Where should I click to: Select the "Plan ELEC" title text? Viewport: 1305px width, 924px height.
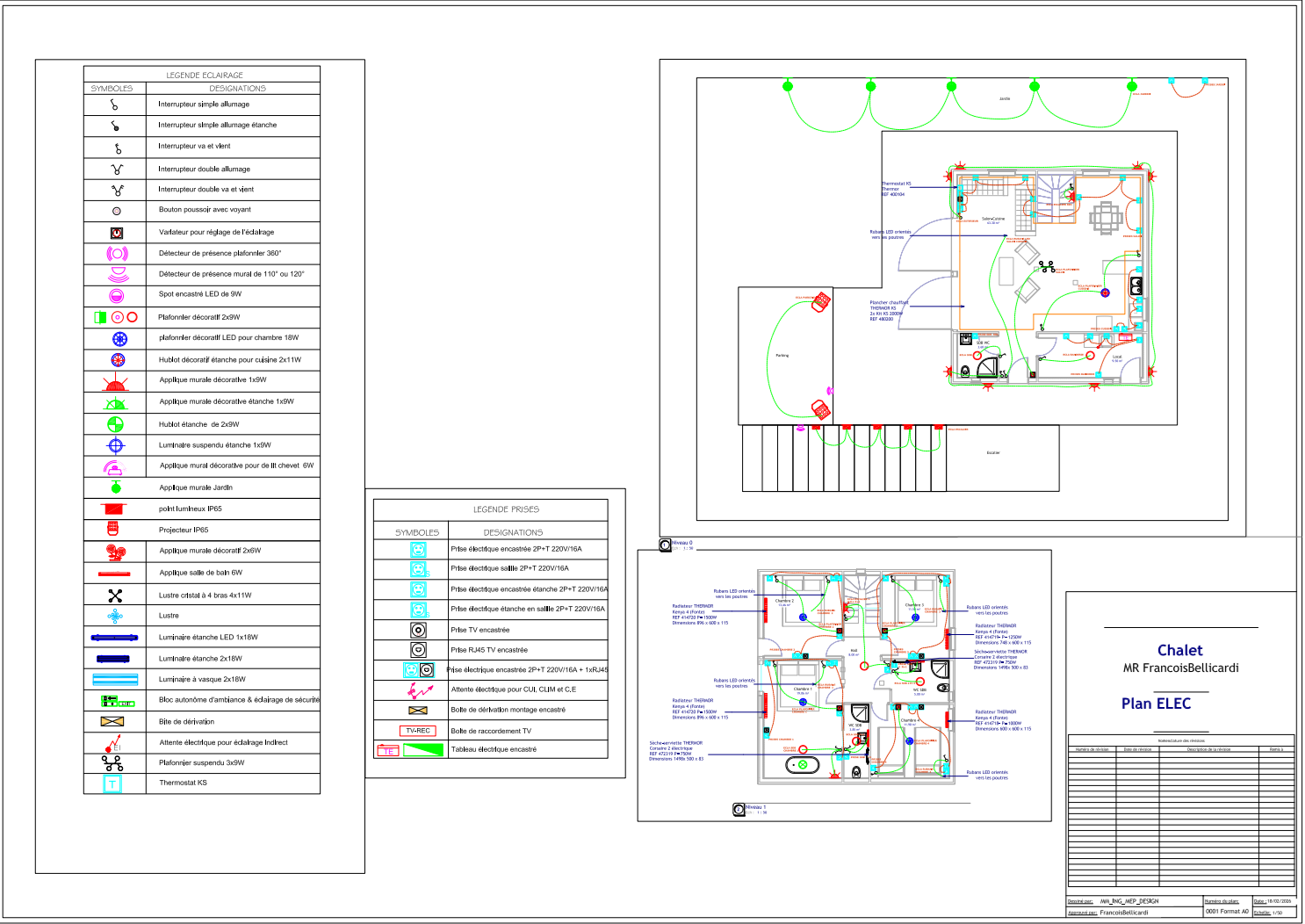(1156, 704)
